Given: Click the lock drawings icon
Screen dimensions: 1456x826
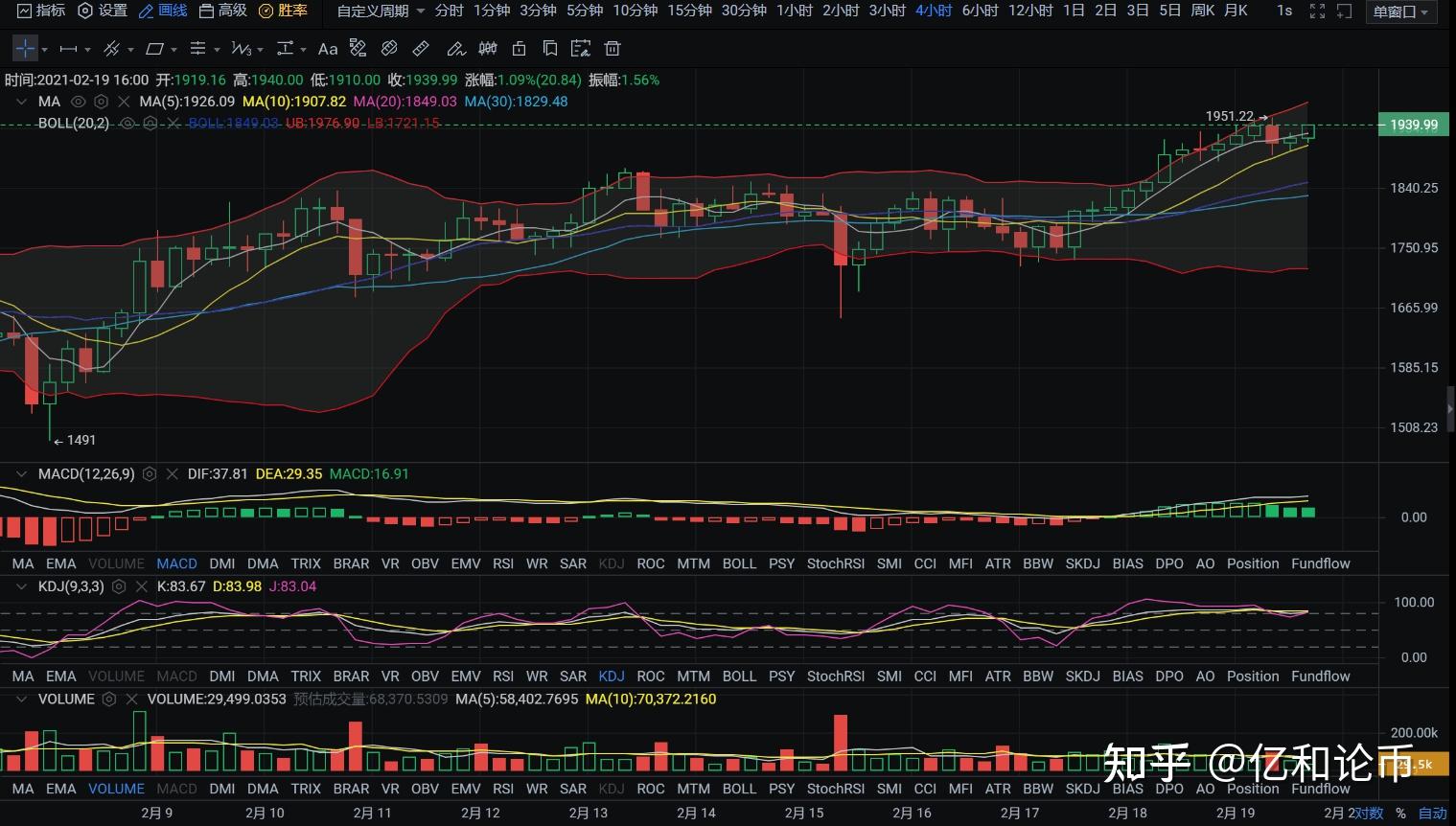Looking at the screenshot, I should 519,48.
